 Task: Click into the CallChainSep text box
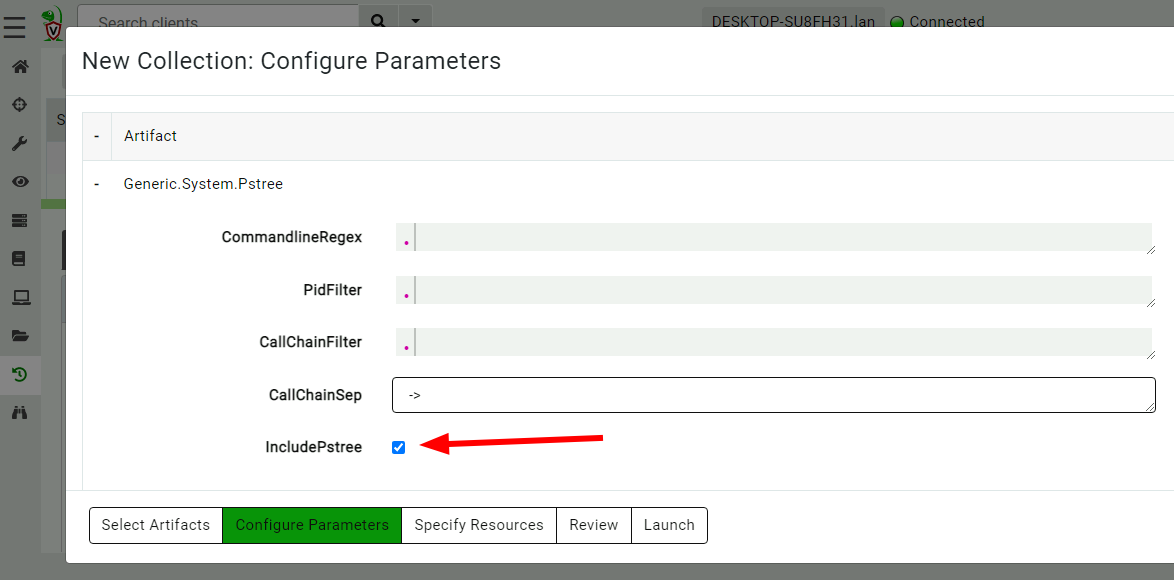773,395
